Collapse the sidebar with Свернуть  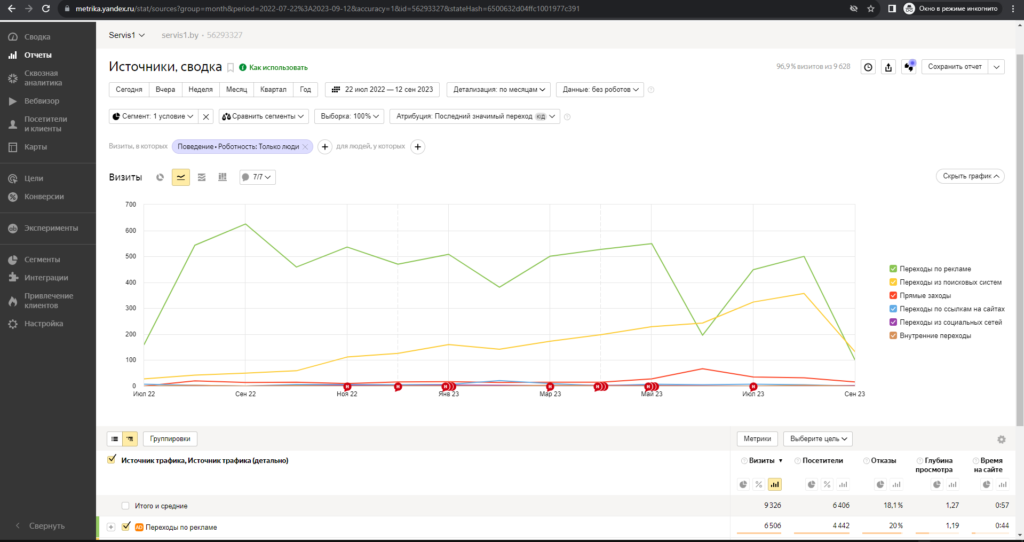pyautogui.click(x=40, y=526)
